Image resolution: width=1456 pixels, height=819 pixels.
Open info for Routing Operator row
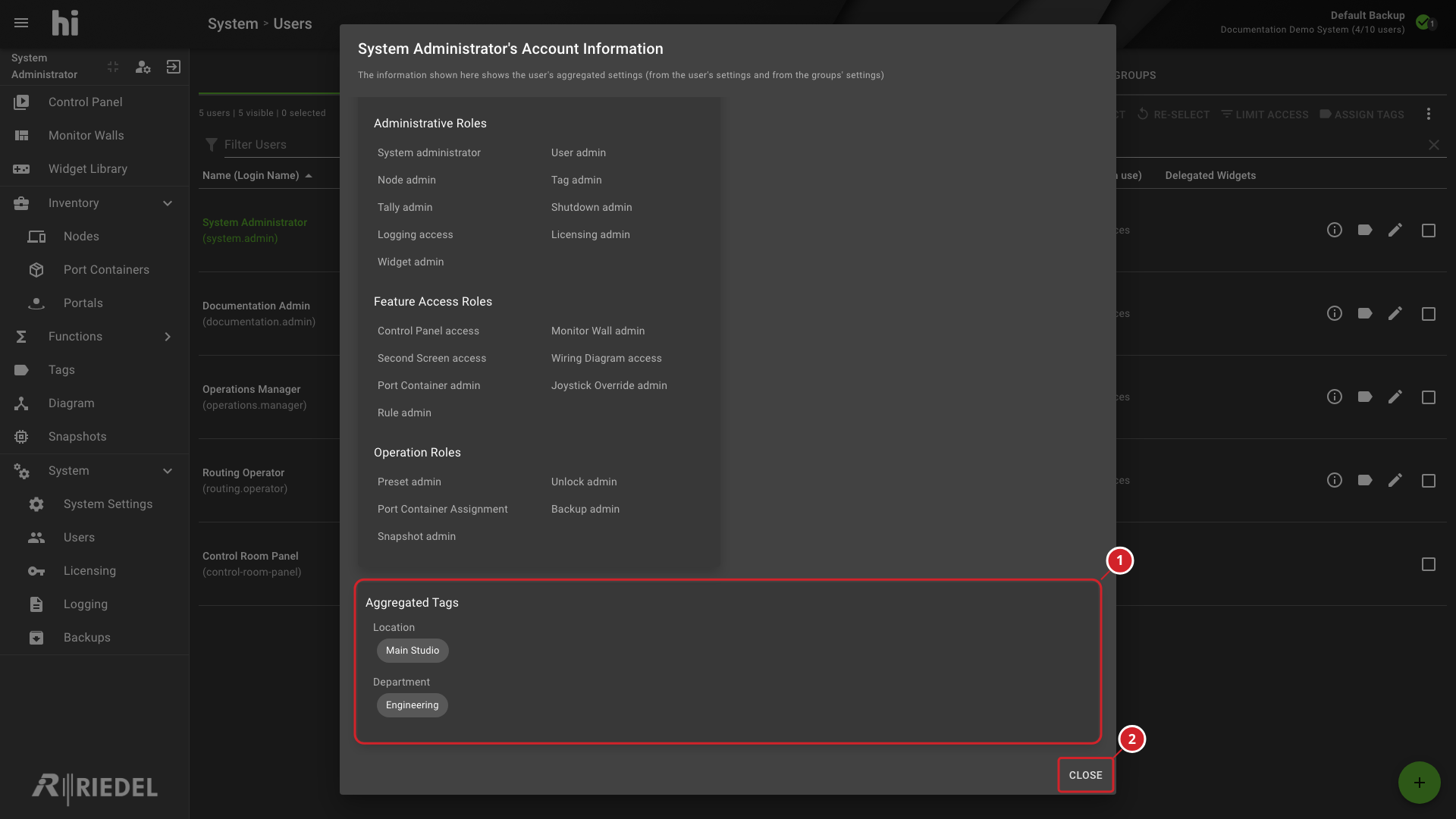[1335, 481]
